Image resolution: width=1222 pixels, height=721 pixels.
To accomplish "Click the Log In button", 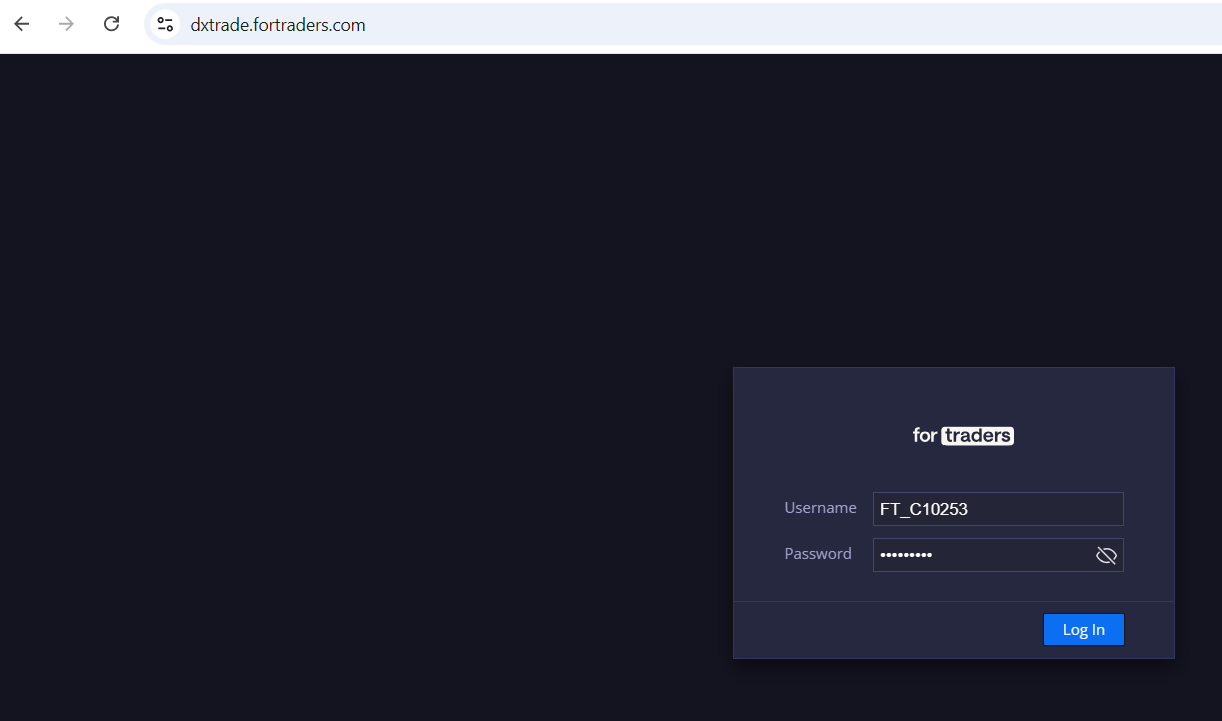I will 1084,629.
